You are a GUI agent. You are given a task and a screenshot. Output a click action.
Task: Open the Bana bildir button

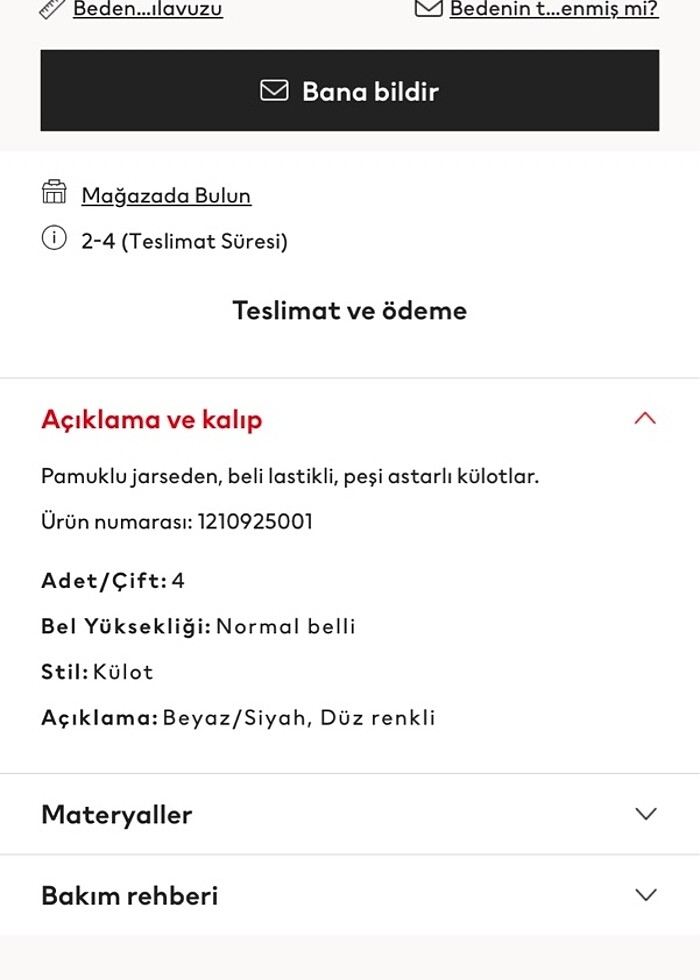tap(349, 91)
